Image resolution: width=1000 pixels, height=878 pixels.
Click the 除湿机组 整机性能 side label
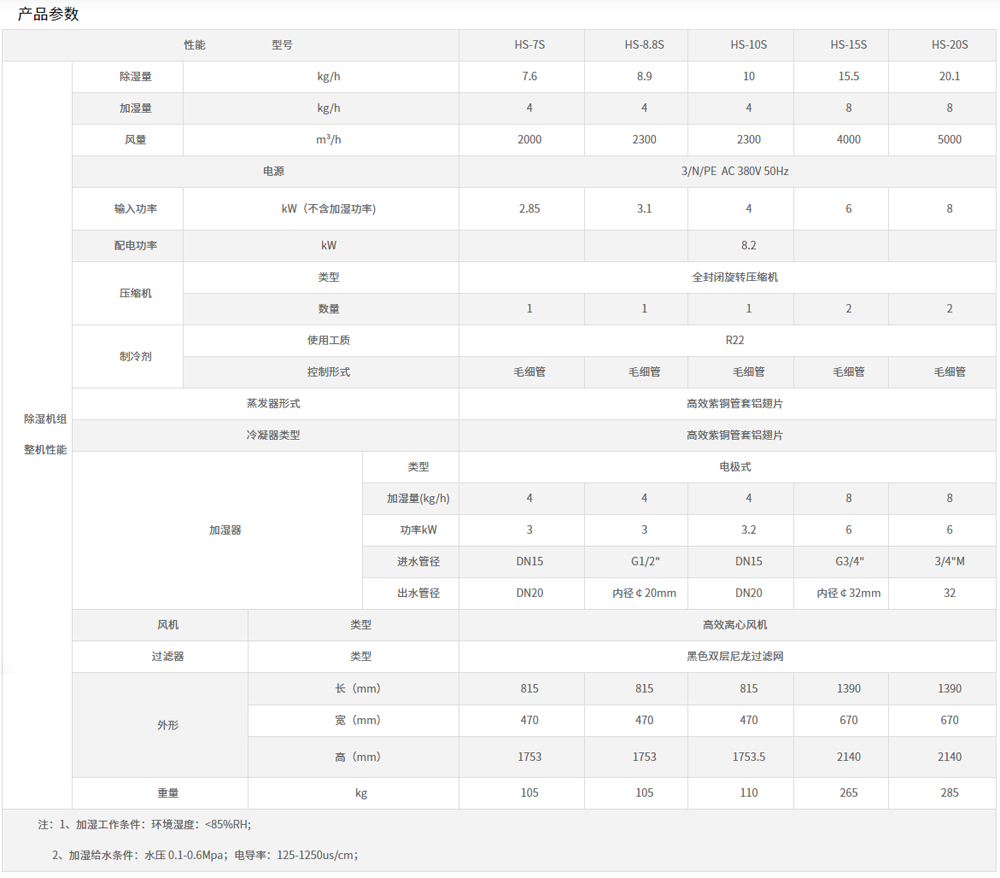(x=45, y=434)
